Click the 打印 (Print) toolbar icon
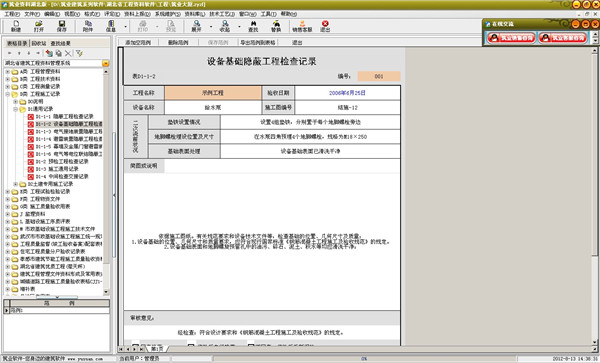The height and width of the screenshot is (363, 600). tap(143, 26)
